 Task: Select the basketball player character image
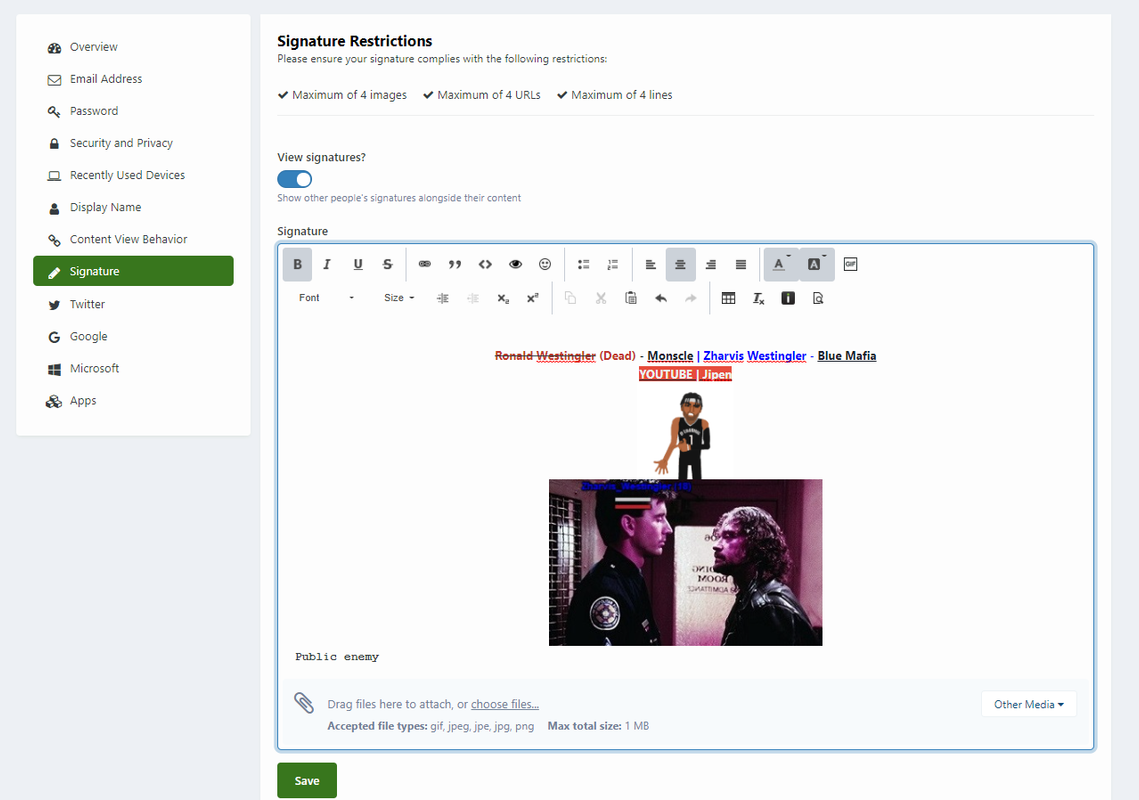tap(686, 432)
